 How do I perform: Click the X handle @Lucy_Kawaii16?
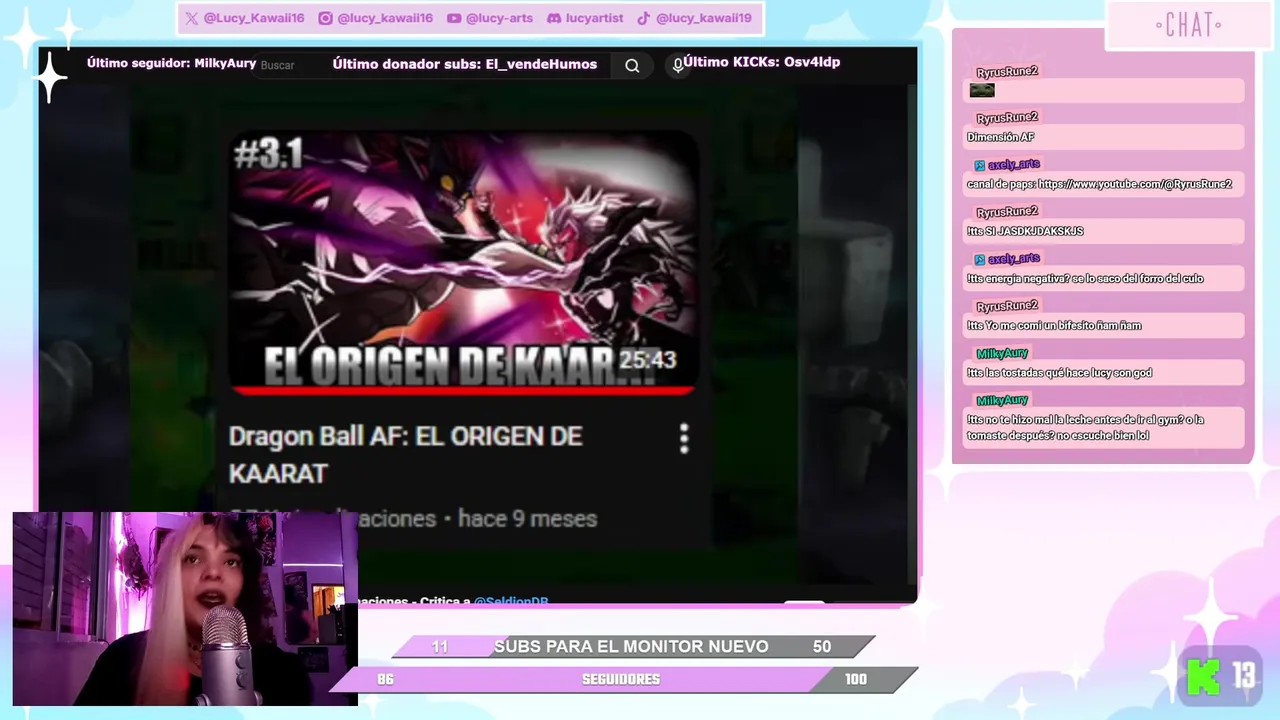pos(254,18)
